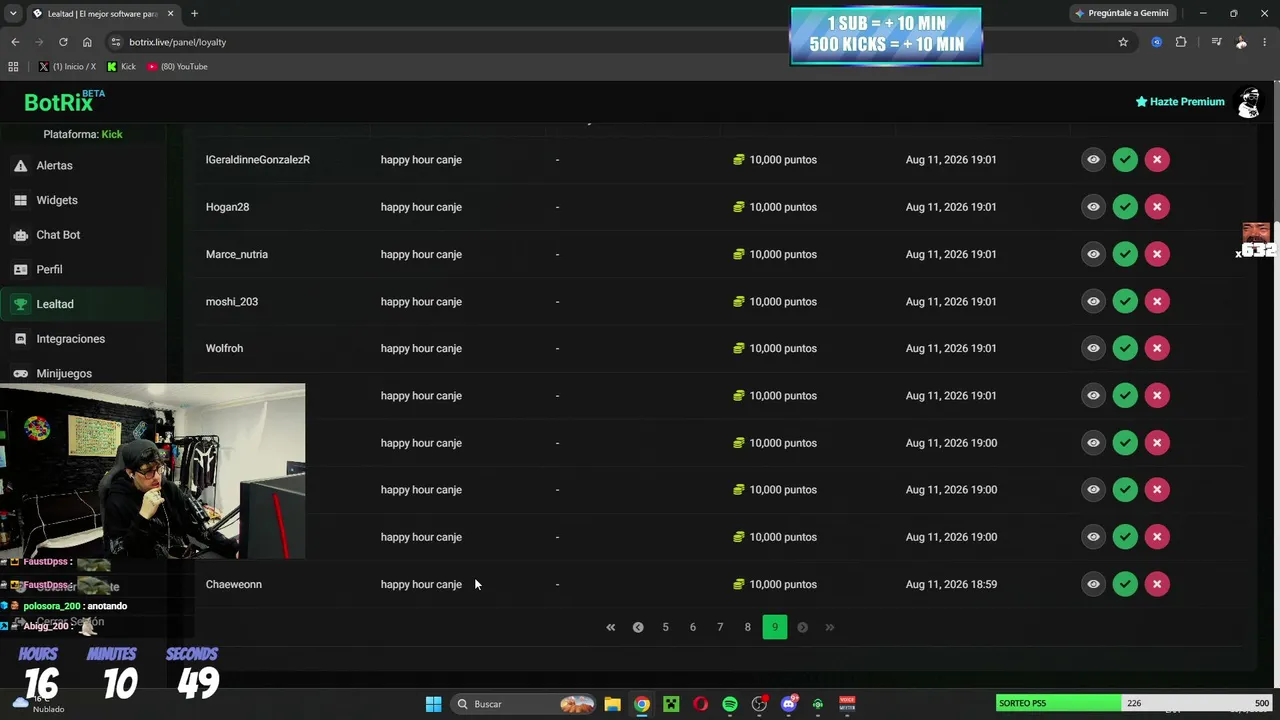The image size is (1280, 720).
Task: Click Hazte Premium link
Action: pyautogui.click(x=1180, y=101)
